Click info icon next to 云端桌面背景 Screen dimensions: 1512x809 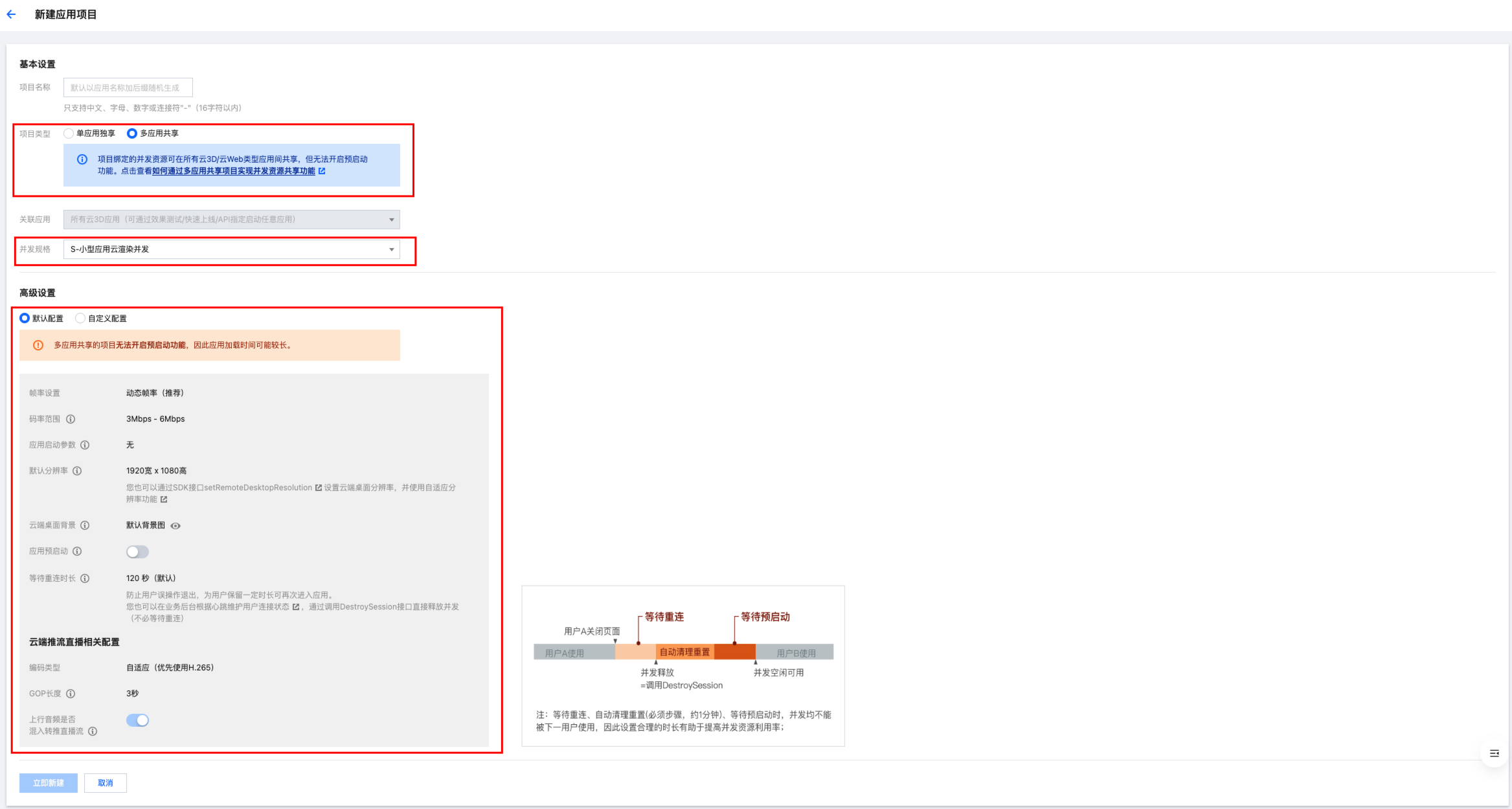click(85, 525)
